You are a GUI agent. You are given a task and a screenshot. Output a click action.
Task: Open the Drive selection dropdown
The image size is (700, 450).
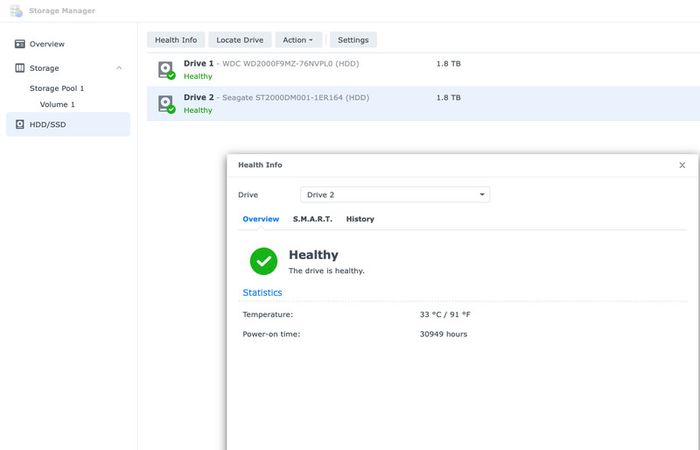pyautogui.click(x=395, y=195)
